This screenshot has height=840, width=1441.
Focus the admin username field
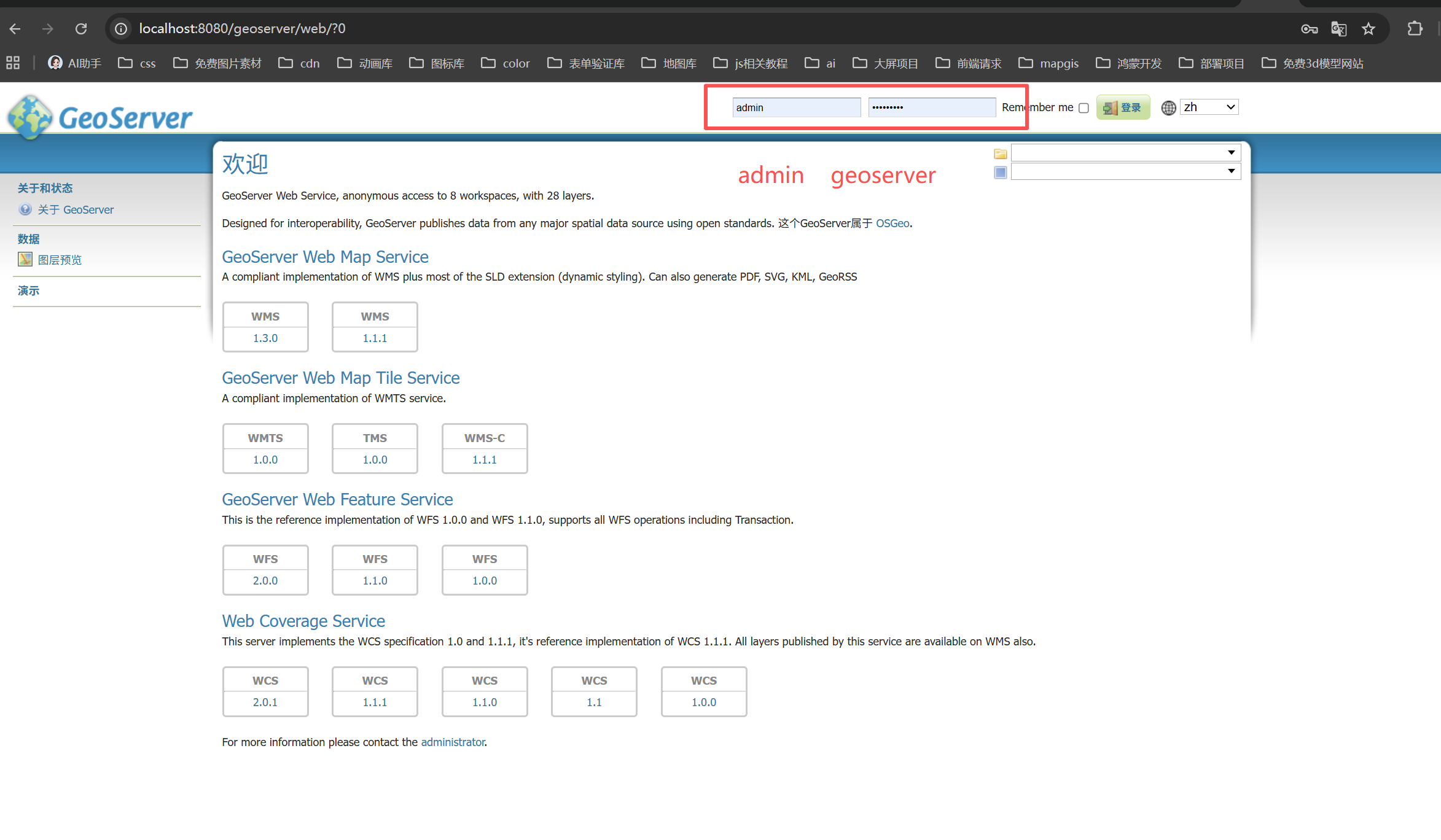[x=796, y=107]
